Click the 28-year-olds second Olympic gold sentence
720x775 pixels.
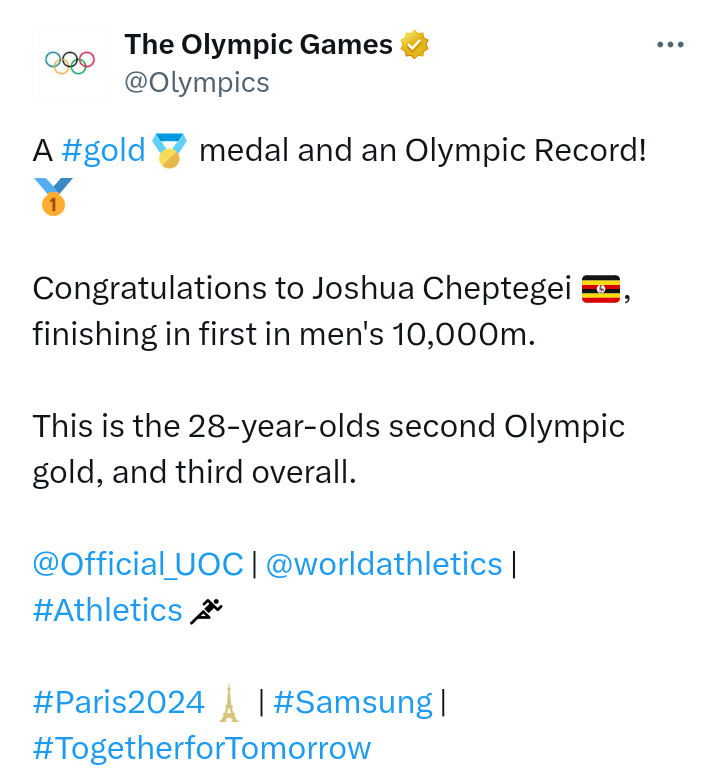click(329, 449)
